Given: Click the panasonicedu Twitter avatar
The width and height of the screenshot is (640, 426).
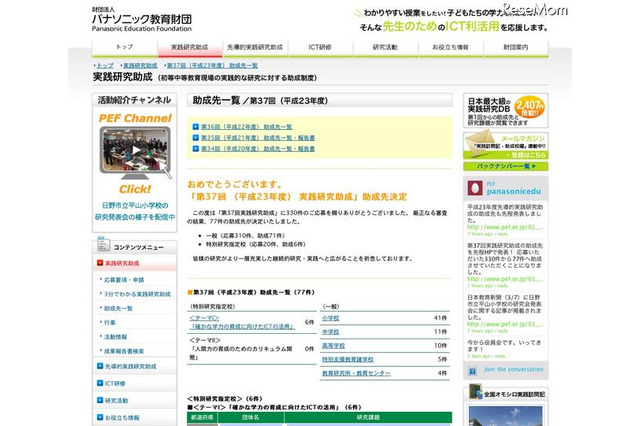Looking at the screenshot, I should pyautogui.click(x=475, y=188).
